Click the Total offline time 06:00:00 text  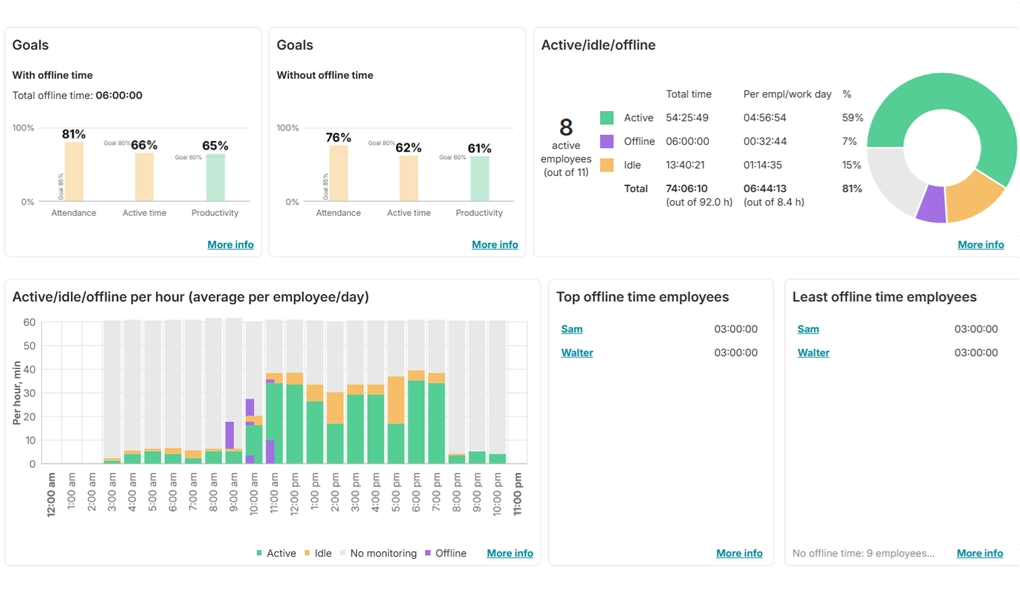[x=77, y=96]
